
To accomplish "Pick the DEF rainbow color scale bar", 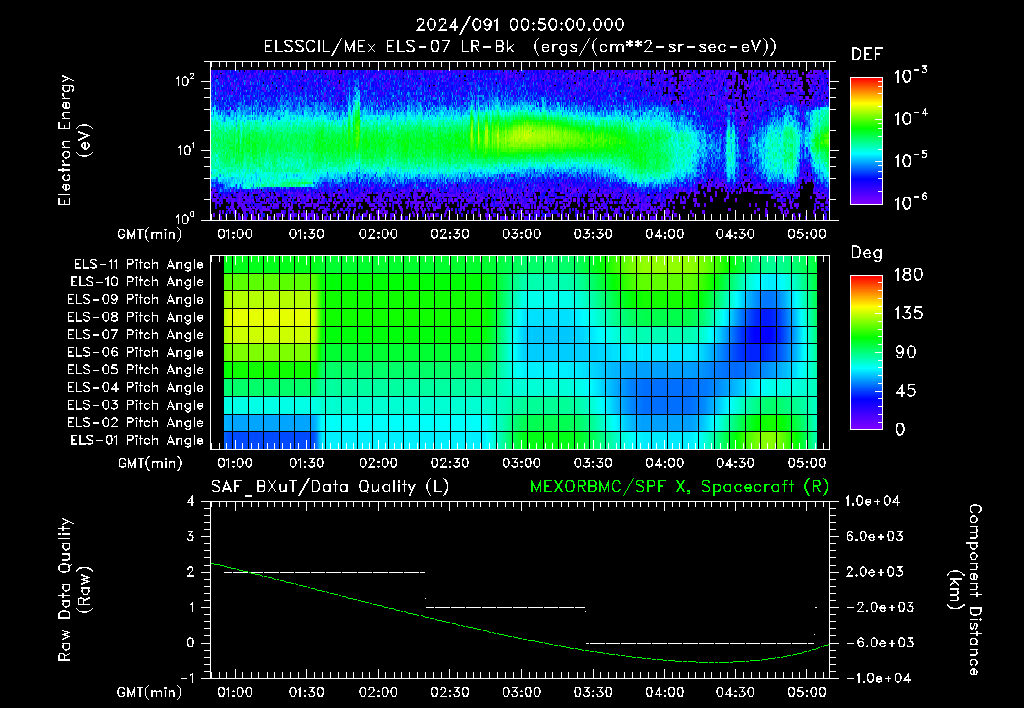I will 866,140.
